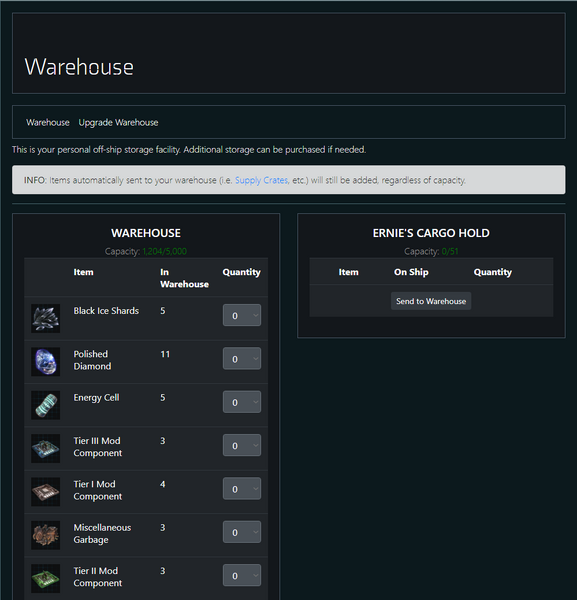Click the Polished Diamond name
This screenshot has height=600, width=577.
pyautogui.click(x=92, y=360)
